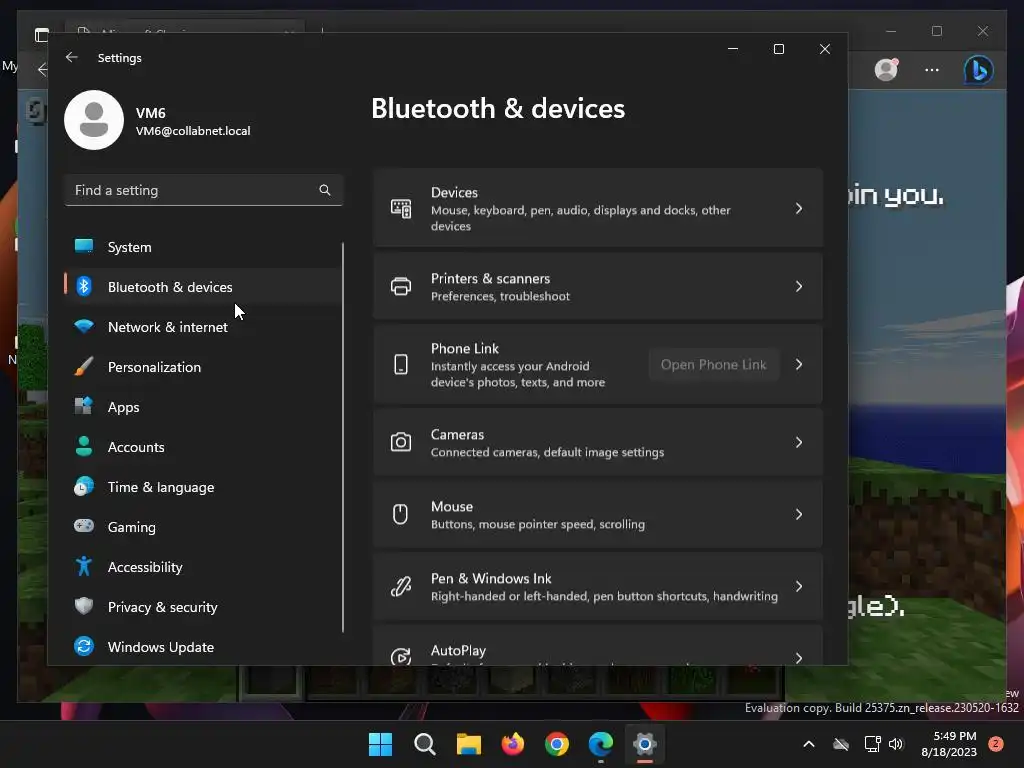Screen dimensions: 1024x768
Task: Open the 5:49 PM clock and date
Action: tap(949, 744)
